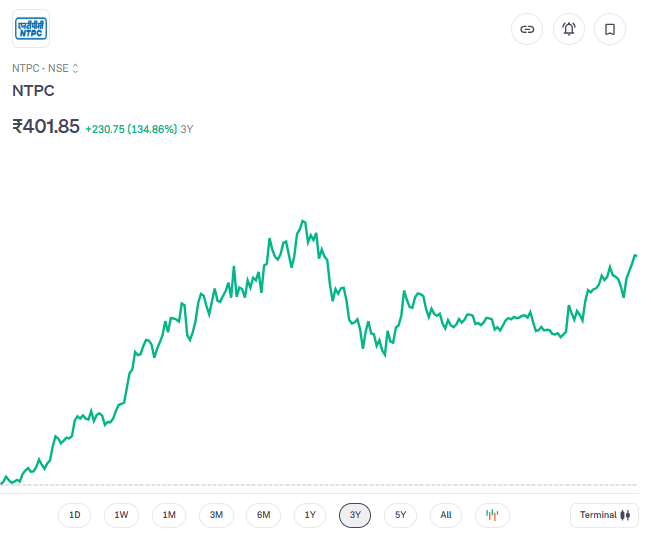Screen dimensions: 651x543
Task: Switch to candlestick chart view icon
Action: tap(492, 515)
